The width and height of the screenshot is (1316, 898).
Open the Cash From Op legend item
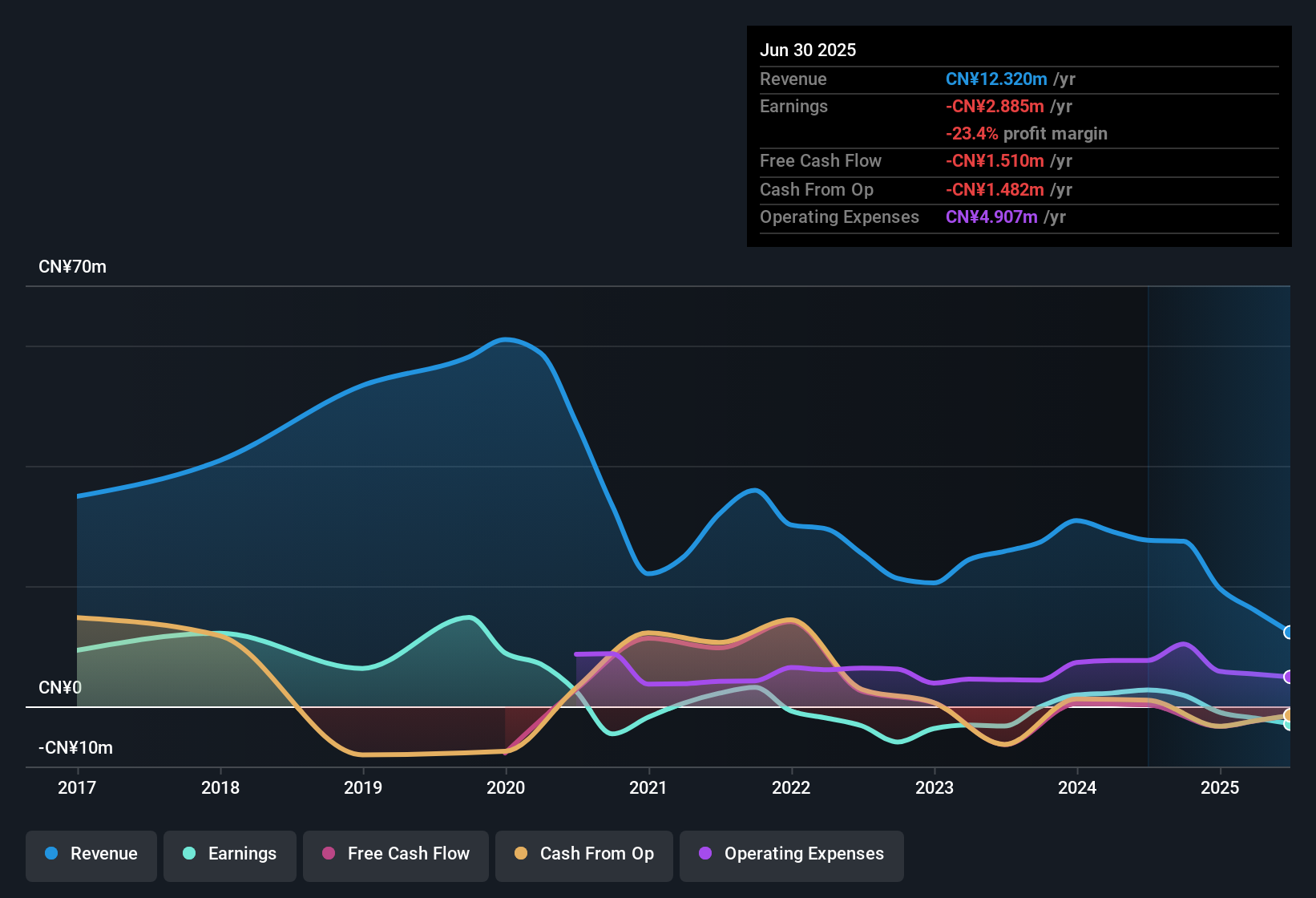pos(583,855)
